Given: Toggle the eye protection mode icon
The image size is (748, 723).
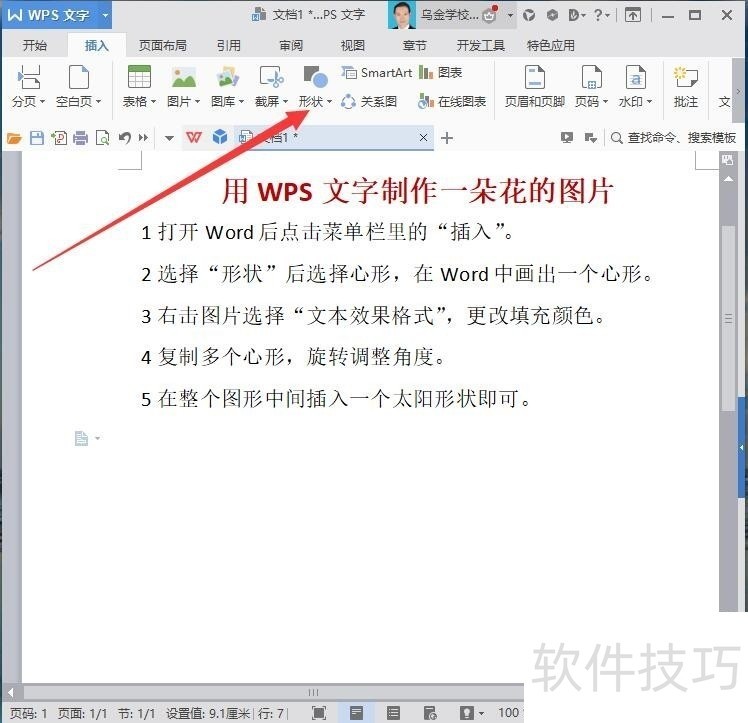Looking at the screenshot, I should [x=467, y=713].
